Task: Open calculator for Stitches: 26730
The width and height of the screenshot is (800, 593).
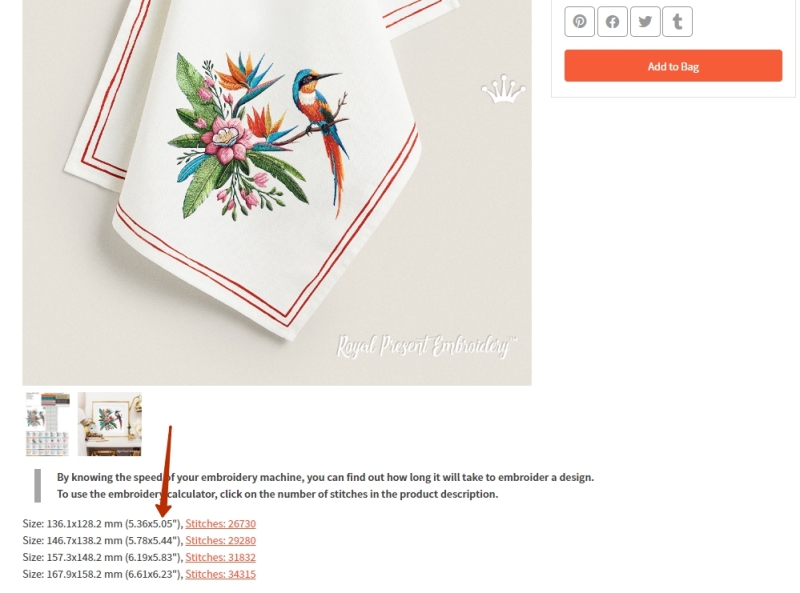Action: click(x=220, y=524)
